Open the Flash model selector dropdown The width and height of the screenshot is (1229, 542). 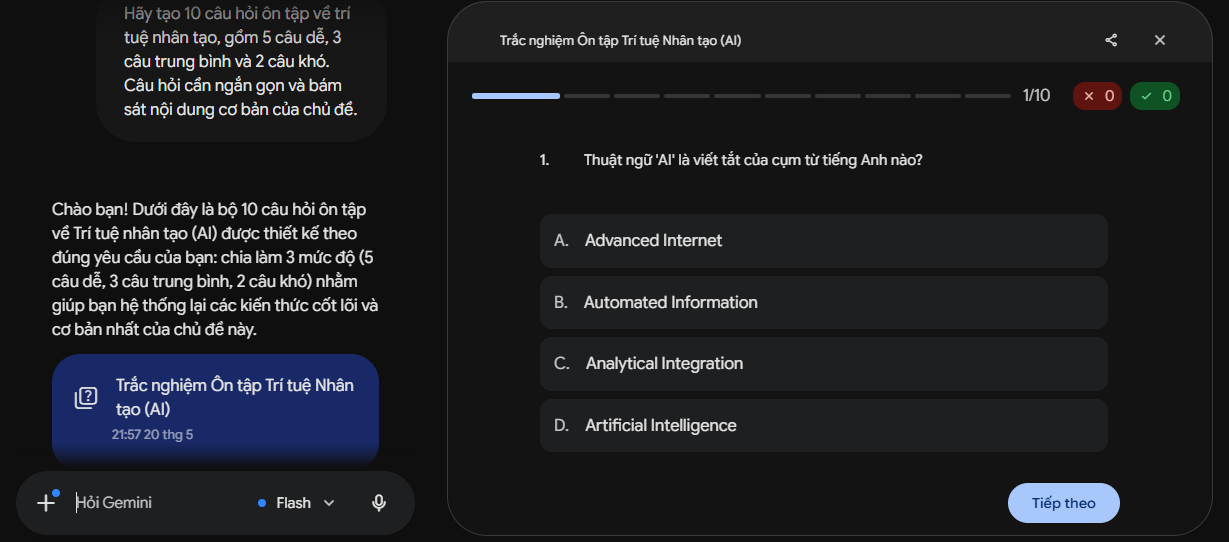coord(296,503)
